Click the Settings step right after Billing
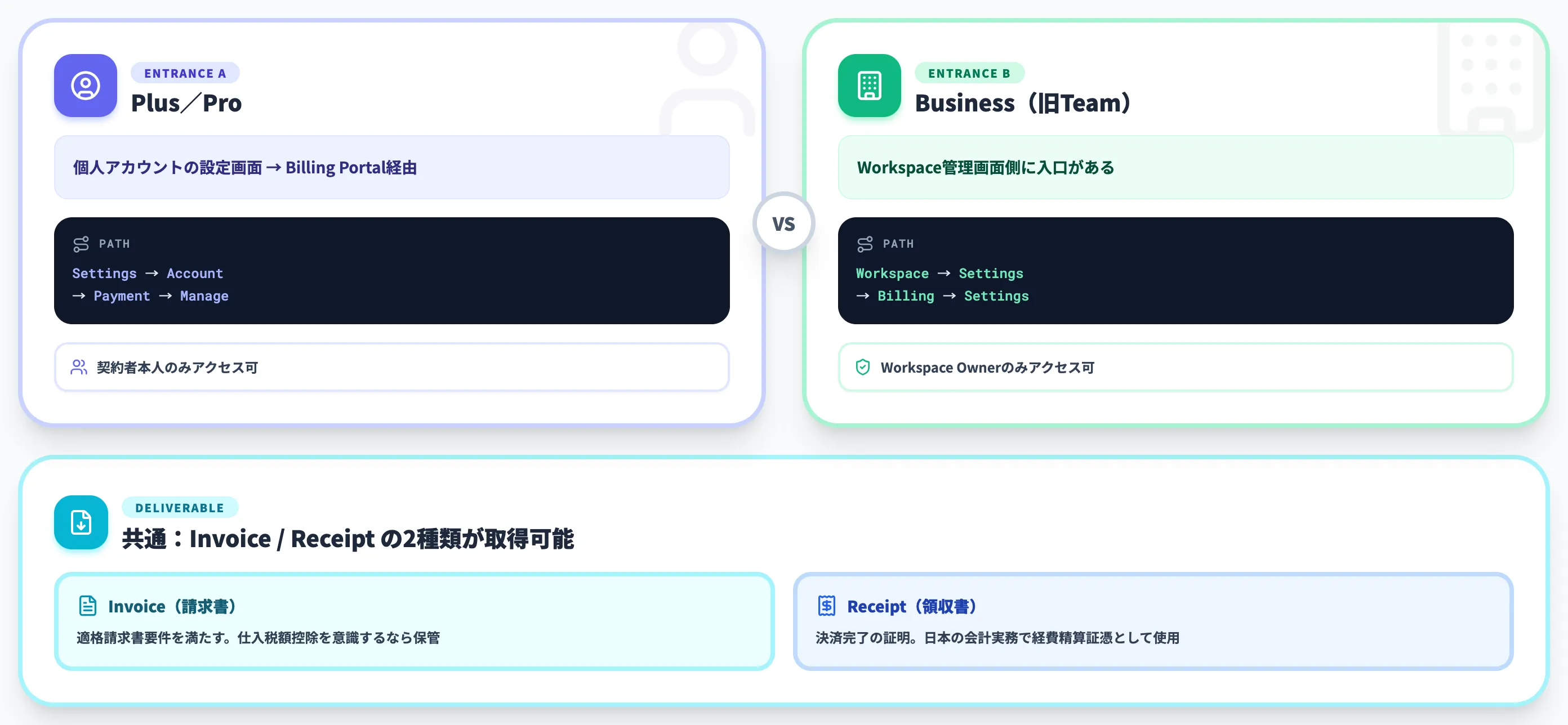 click(x=996, y=296)
